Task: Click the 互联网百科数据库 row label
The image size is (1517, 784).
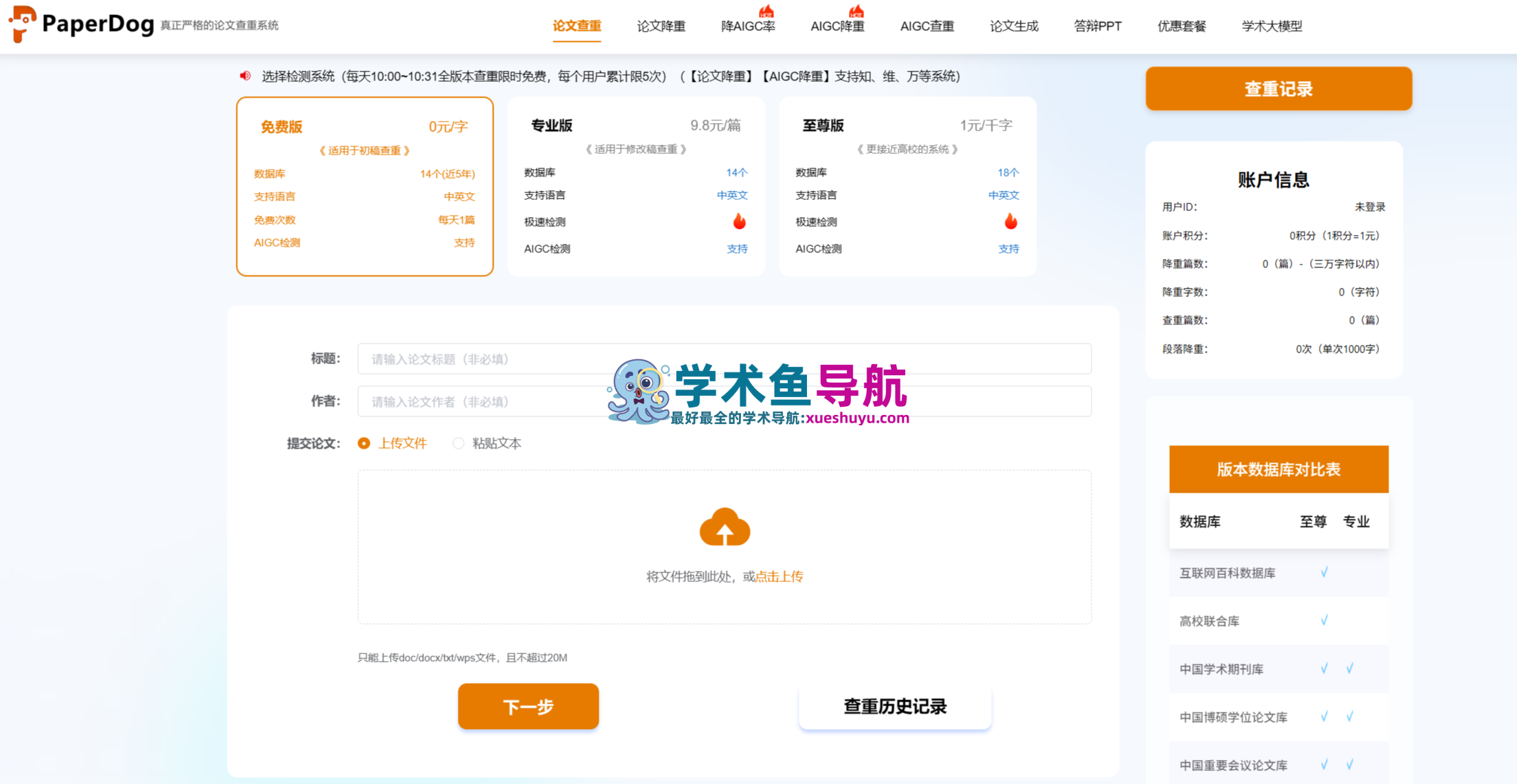Action: pyautogui.click(x=1227, y=573)
